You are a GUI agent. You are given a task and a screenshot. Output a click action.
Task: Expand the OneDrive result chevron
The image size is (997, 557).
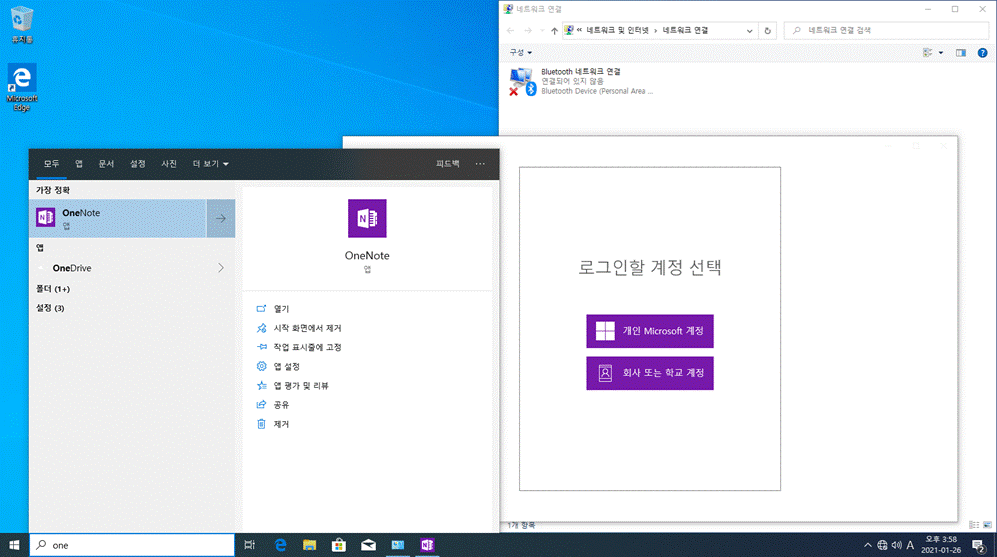click(x=221, y=268)
